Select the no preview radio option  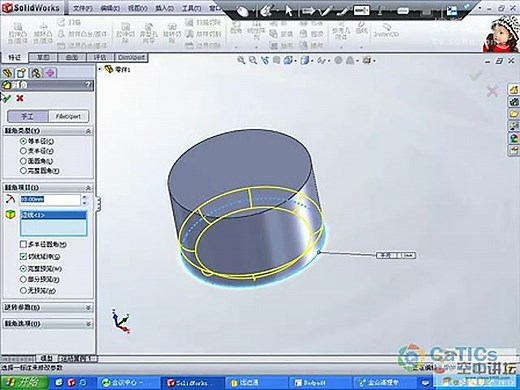tap(23, 290)
